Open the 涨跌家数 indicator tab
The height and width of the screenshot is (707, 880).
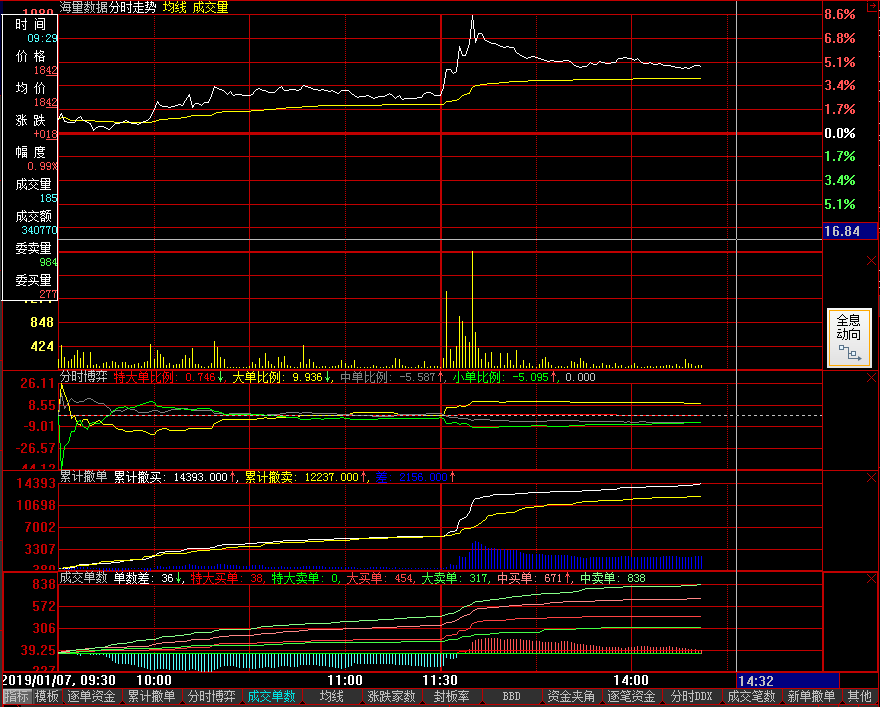point(392,697)
